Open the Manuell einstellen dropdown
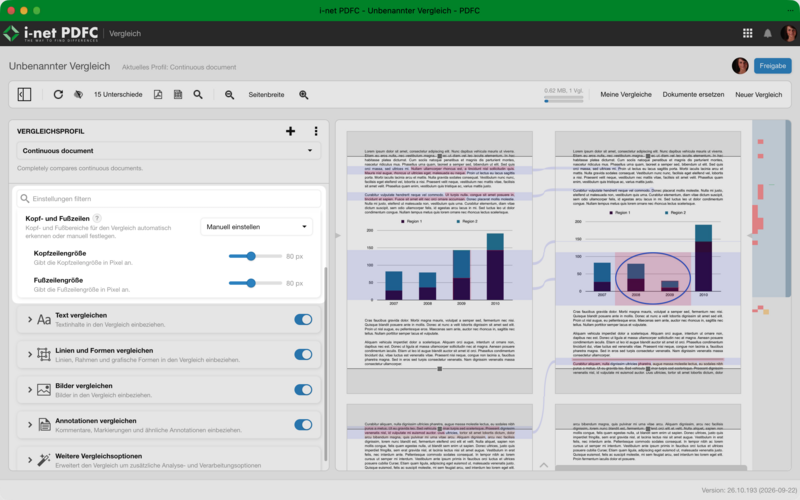800x500 pixels. tap(256, 227)
